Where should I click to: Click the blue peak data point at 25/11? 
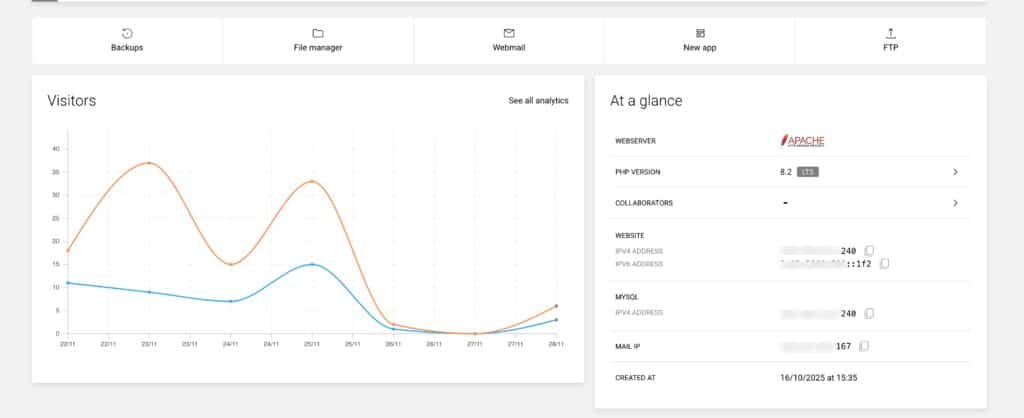[x=312, y=264]
